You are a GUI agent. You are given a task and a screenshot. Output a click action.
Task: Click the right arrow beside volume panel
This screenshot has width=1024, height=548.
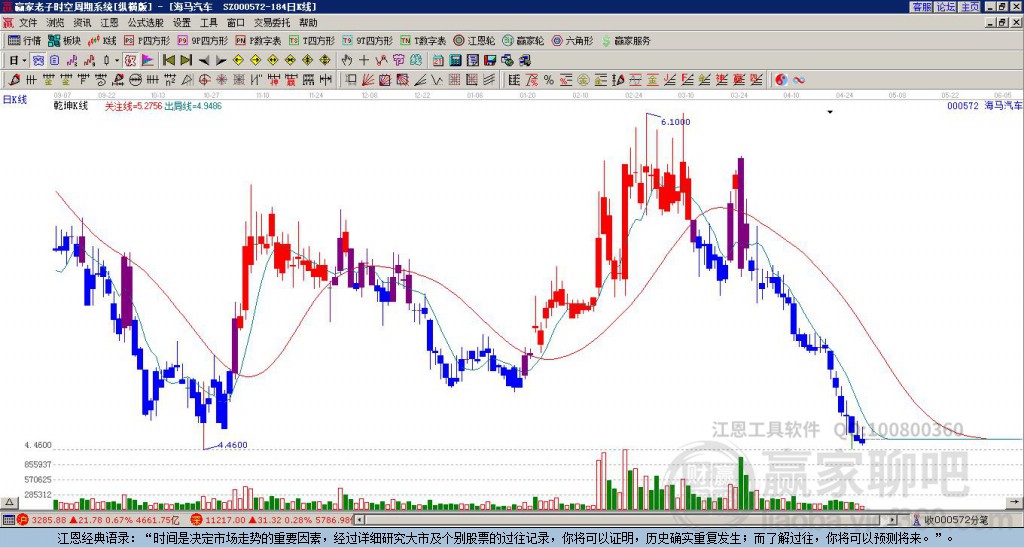[1016, 502]
